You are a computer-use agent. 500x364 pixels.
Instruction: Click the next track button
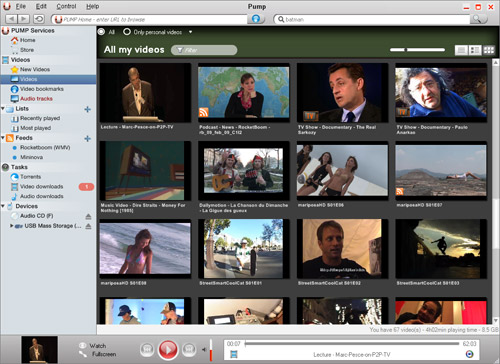coord(189,349)
